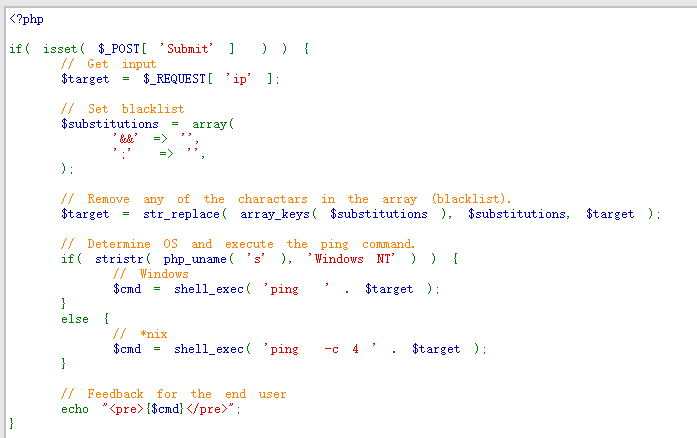Click the <?php opening tag

pos(26,18)
